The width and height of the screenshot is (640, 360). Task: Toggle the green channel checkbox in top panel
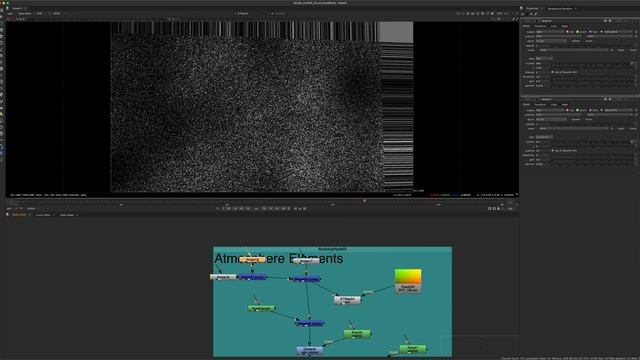[x=578, y=31]
